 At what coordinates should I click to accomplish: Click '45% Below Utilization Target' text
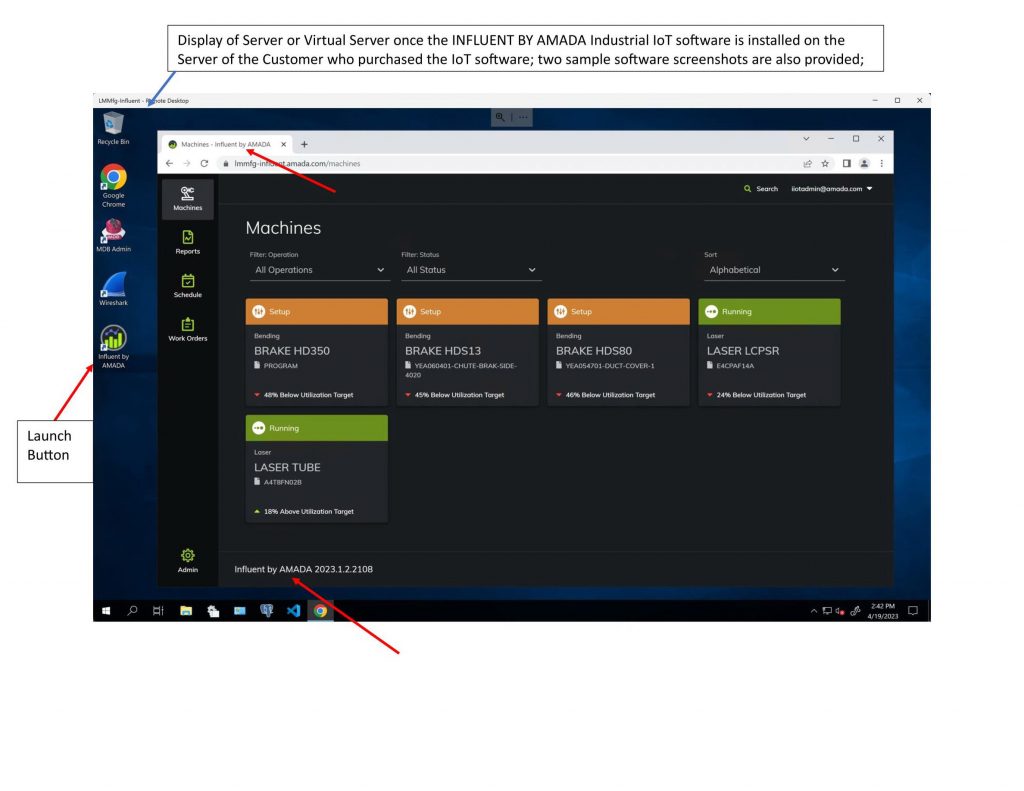459,395
